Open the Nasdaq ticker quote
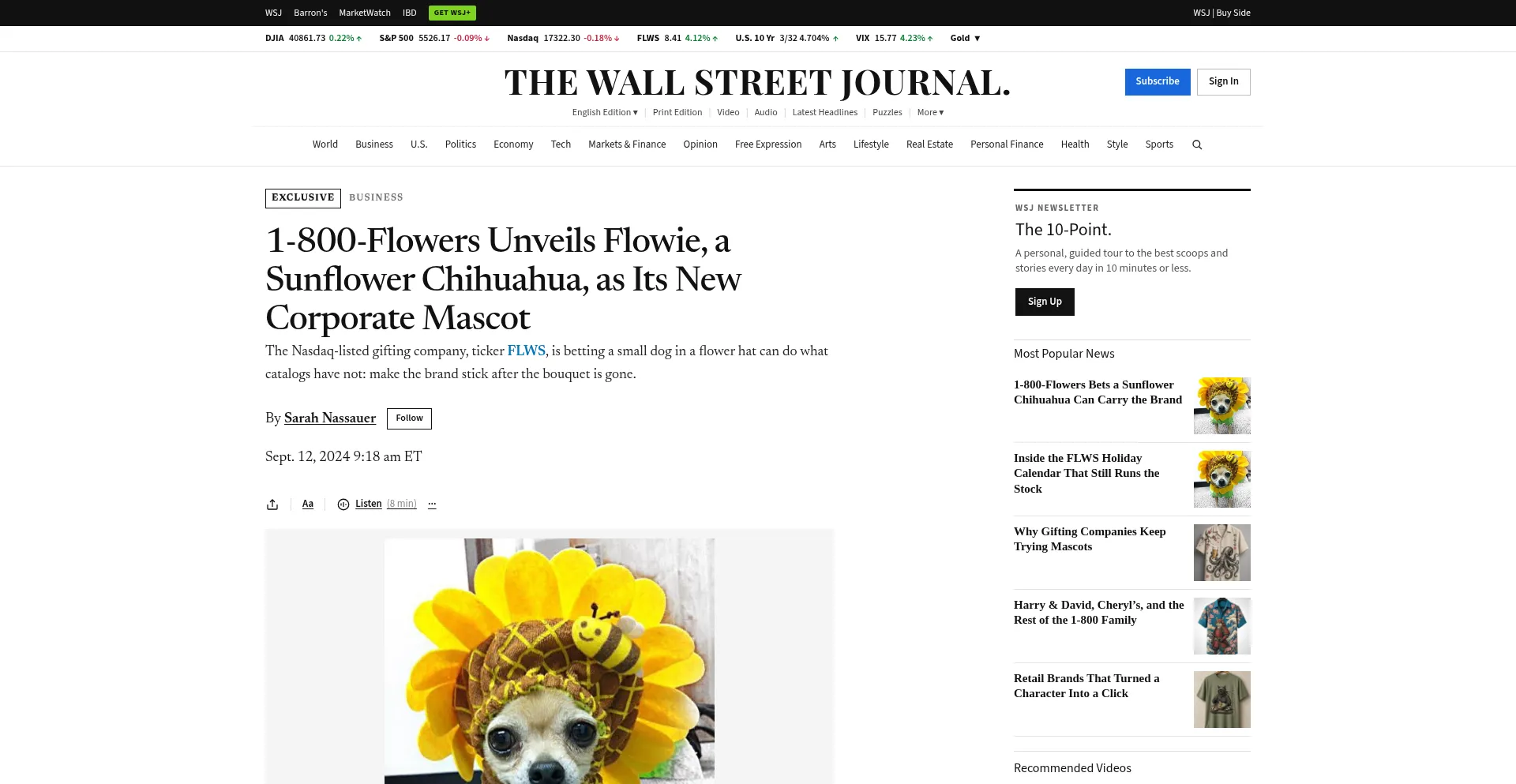 pos(564,38)
